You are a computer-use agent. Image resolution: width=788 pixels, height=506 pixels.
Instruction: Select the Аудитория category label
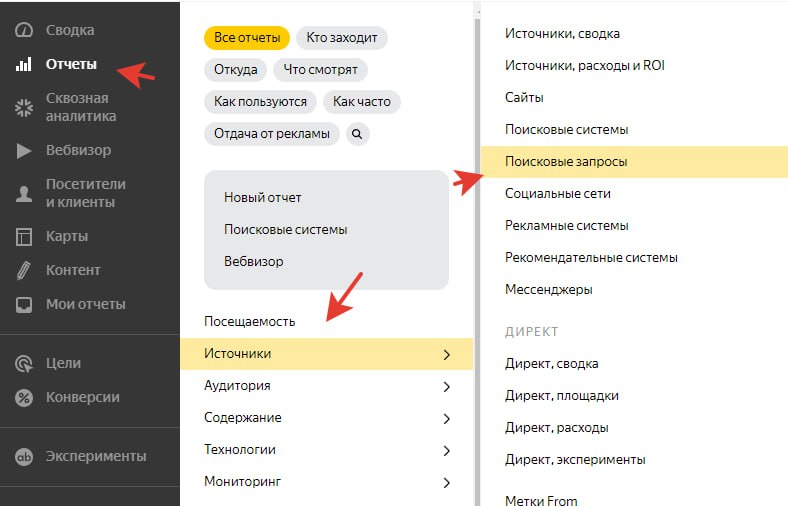click(237, 386)
